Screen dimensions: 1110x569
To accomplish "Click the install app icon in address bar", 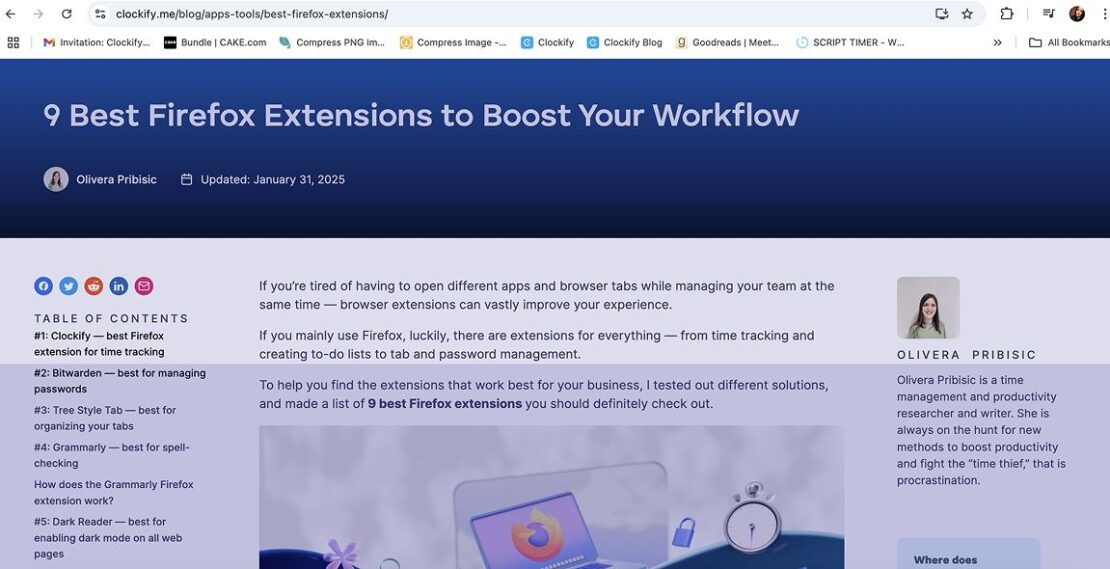I will point(942,13).
